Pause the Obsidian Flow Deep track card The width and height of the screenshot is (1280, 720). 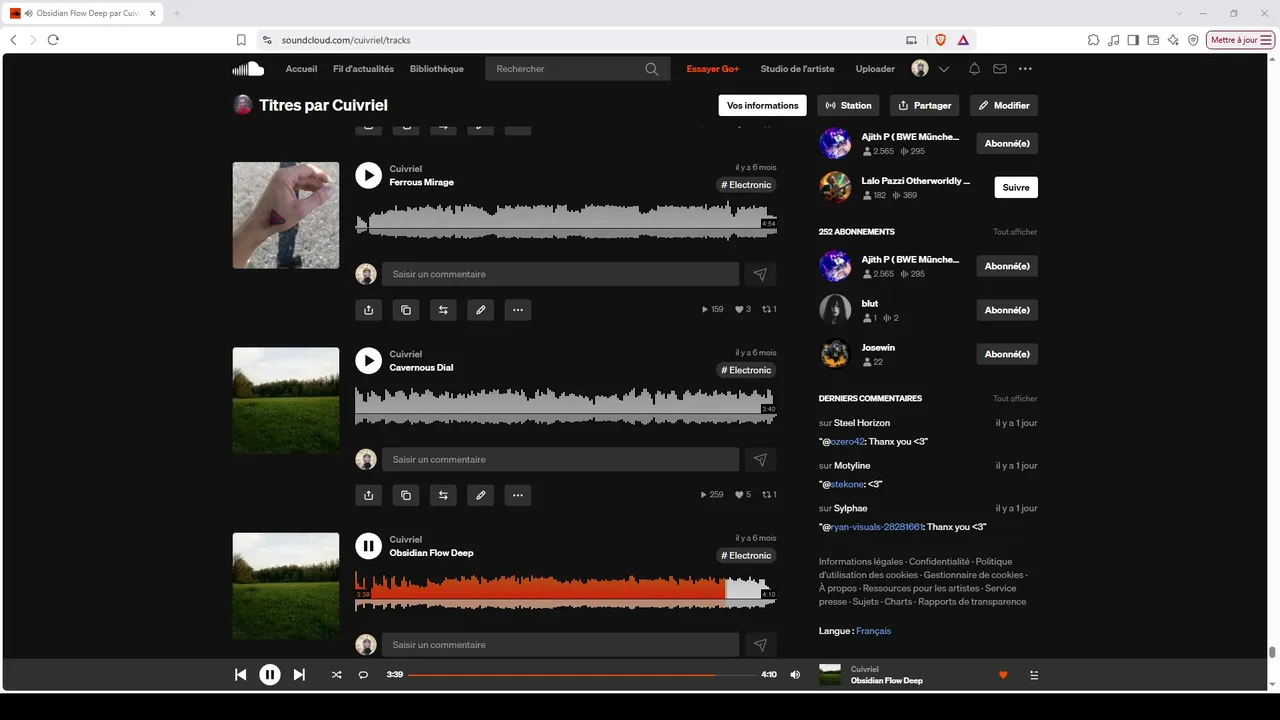pos(369,546)
